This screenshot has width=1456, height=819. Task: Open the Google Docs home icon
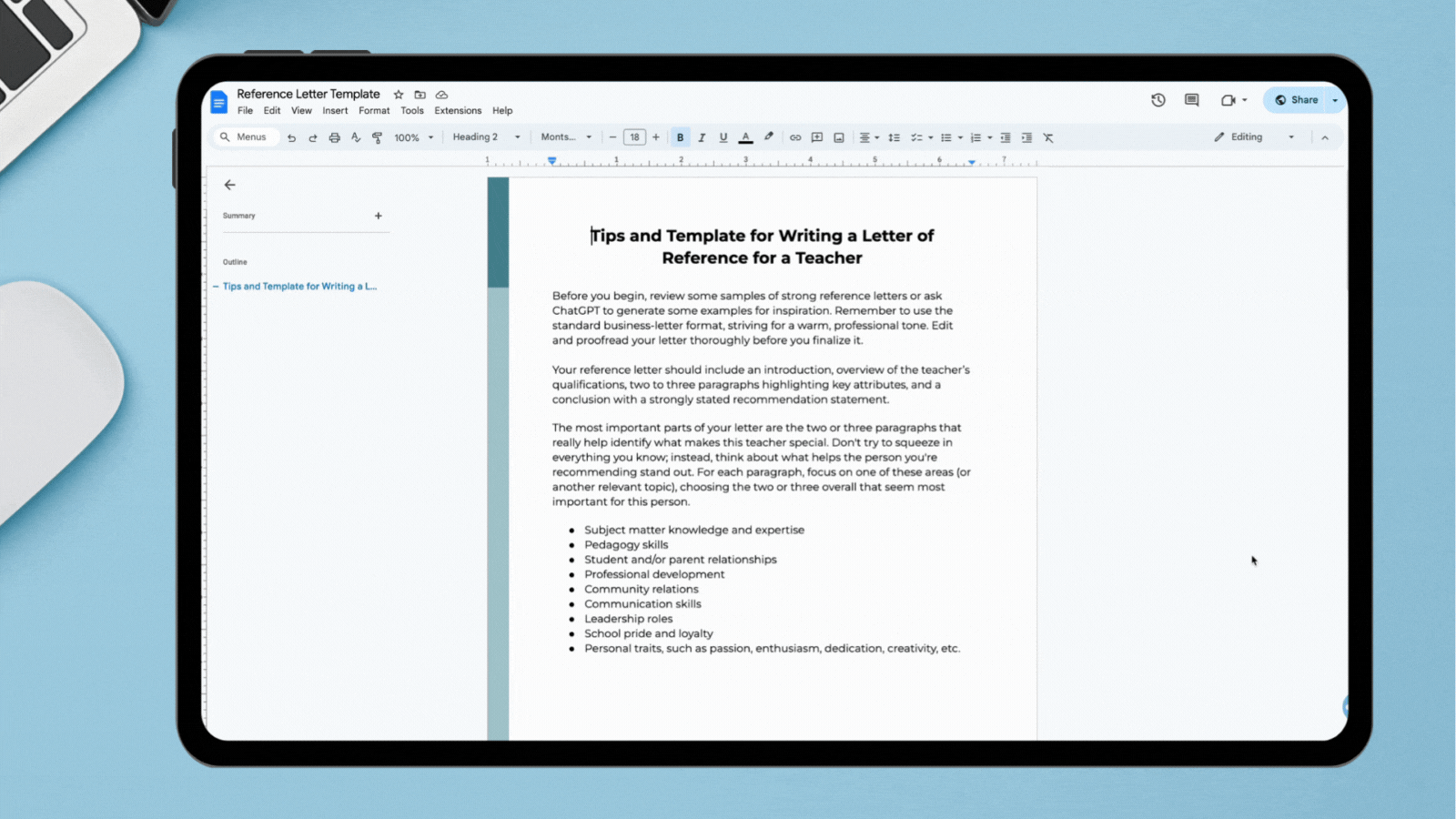point(218,102)
